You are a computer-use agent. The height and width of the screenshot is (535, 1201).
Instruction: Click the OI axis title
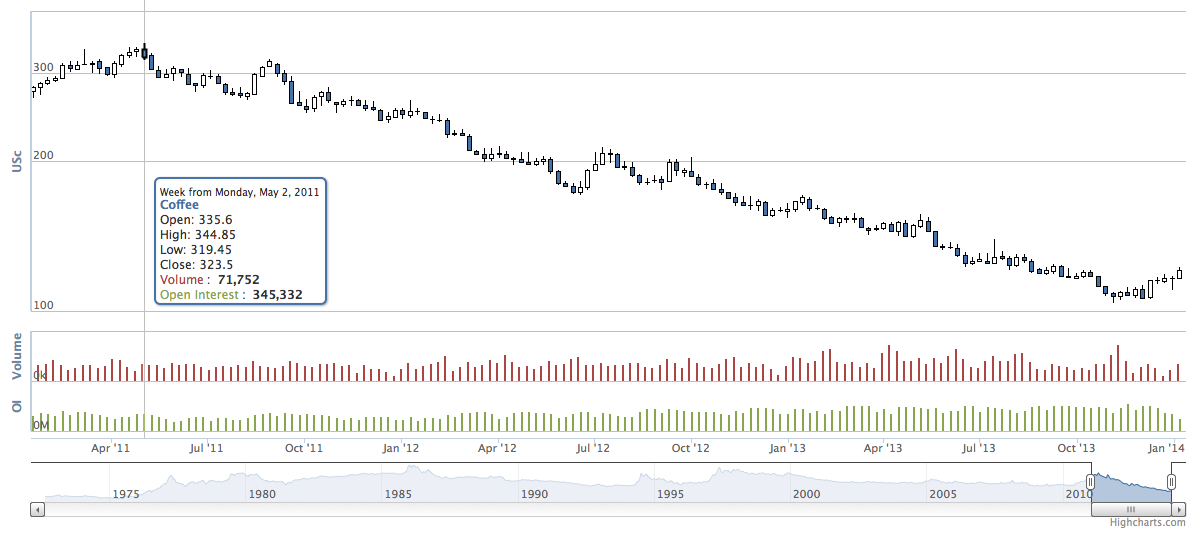point(17,405)
